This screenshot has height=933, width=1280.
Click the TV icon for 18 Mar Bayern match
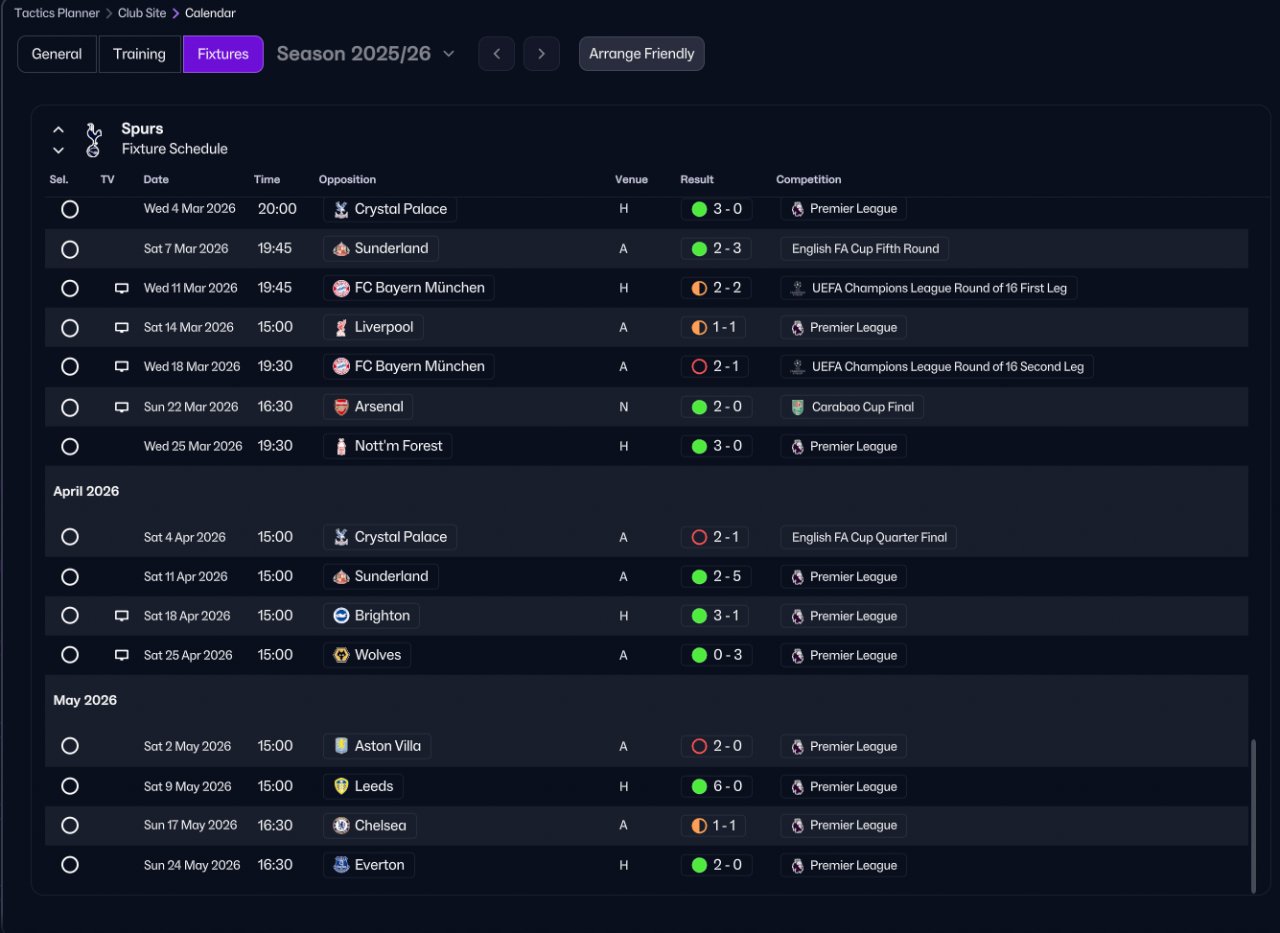point(122,367)
